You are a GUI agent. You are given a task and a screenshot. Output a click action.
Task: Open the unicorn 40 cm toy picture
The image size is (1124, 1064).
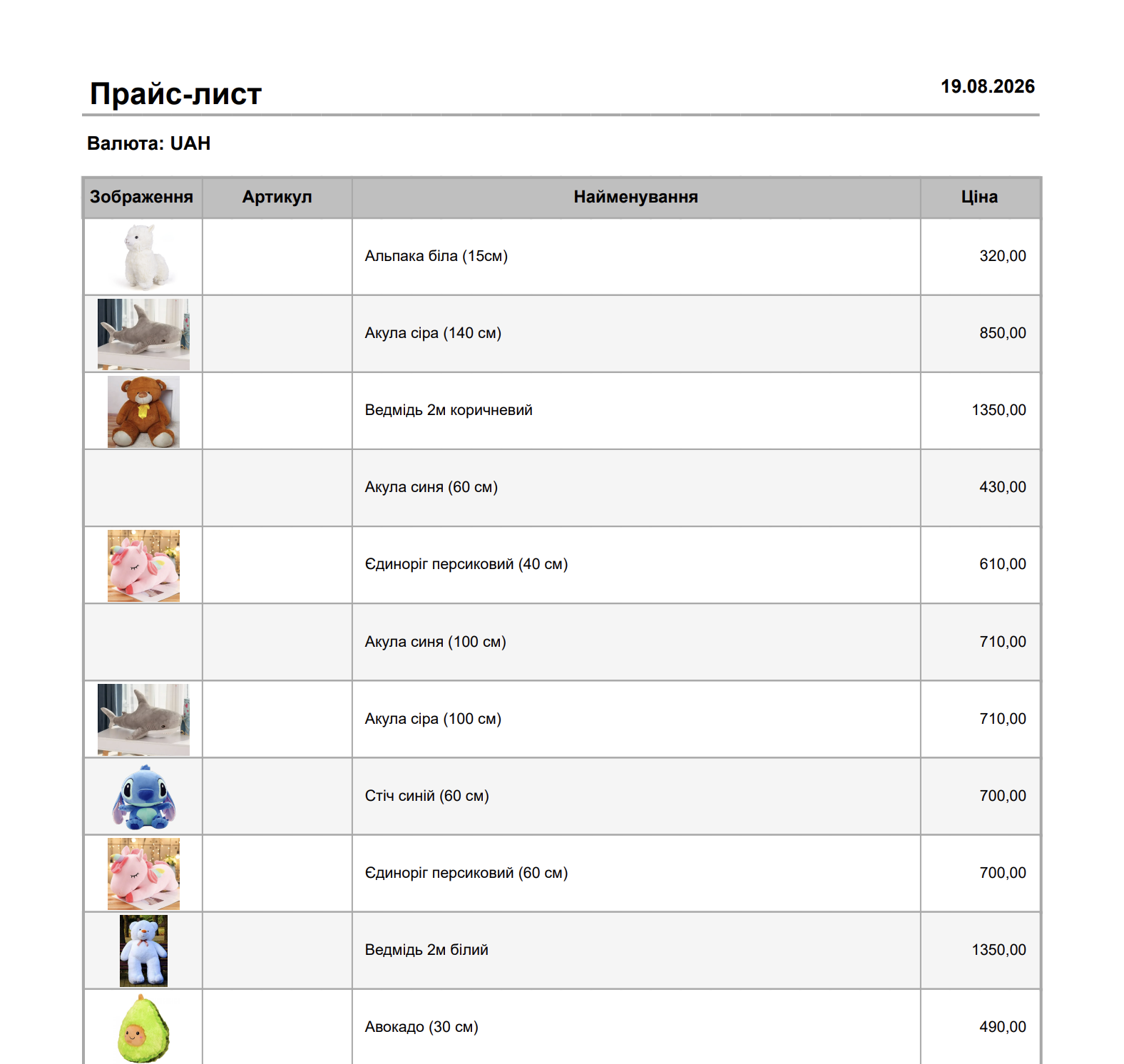(x=143, y=566)
